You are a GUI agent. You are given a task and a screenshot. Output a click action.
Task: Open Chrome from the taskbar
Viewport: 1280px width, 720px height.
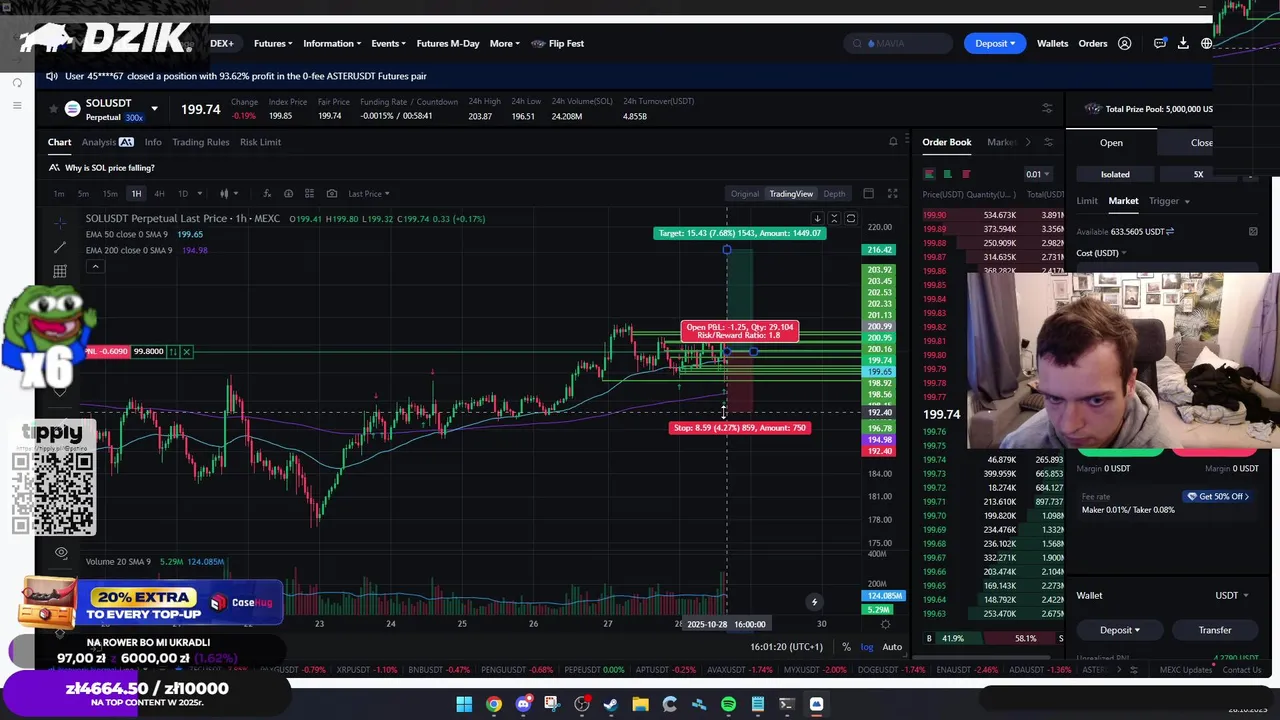point(494,705)
